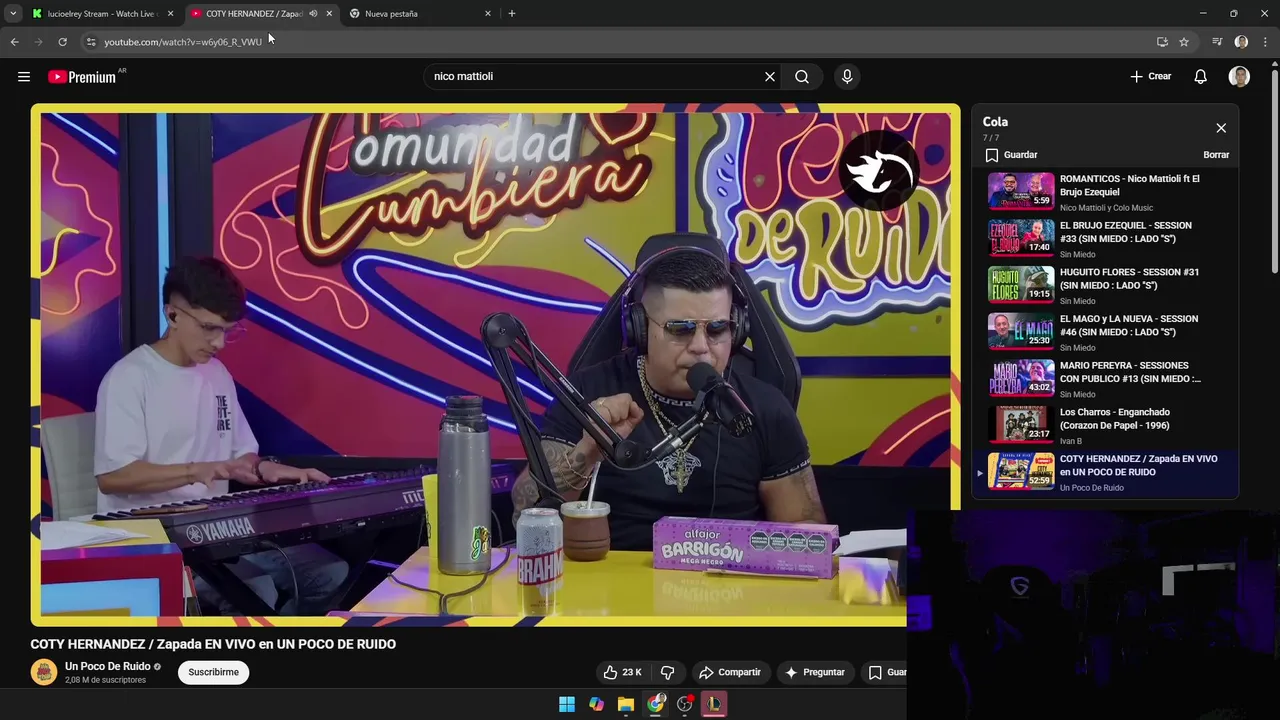Select COTY HERNANDEZ Zapada EN VIVO queue item
The image size is (1280, 720).
click(x=1106, y=472)
